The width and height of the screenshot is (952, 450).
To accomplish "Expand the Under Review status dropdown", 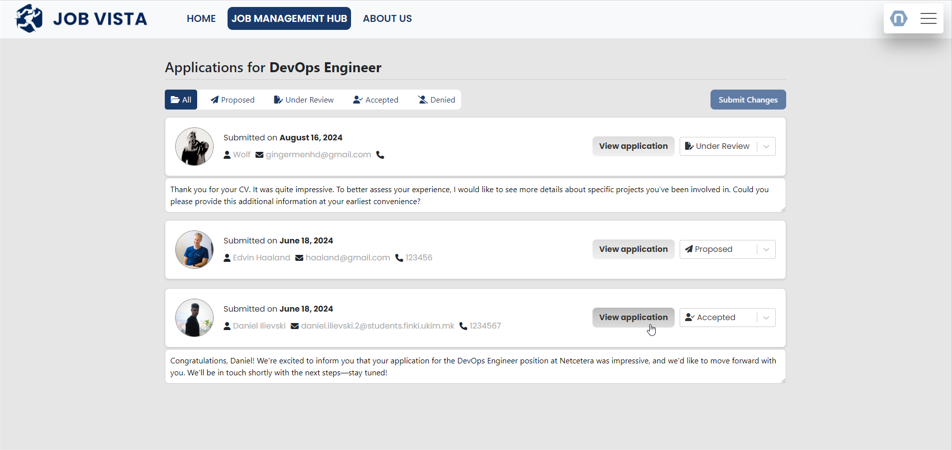I will pyautogui.click(x=766, y=146).
